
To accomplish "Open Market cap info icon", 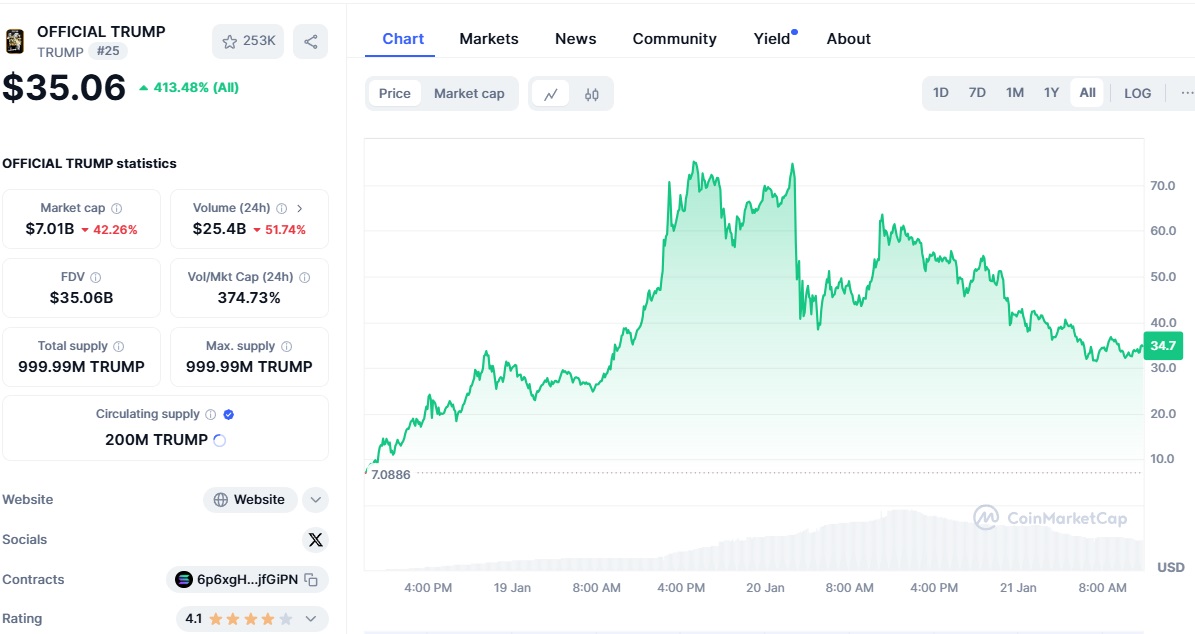I will (x=117, y=208).
